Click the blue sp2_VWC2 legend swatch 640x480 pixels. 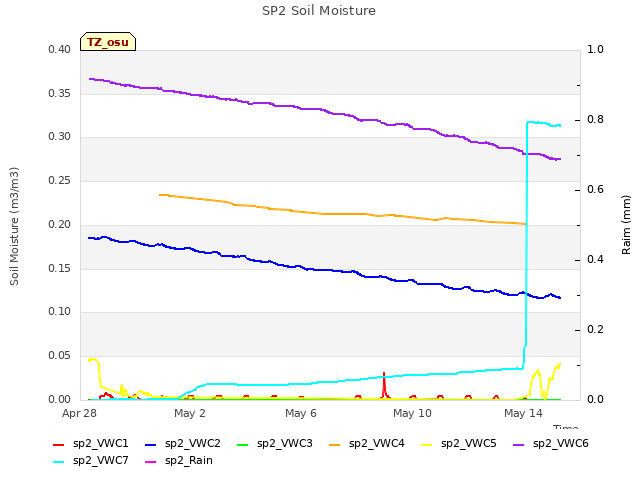pyautogui.click(x=151, y=445)
